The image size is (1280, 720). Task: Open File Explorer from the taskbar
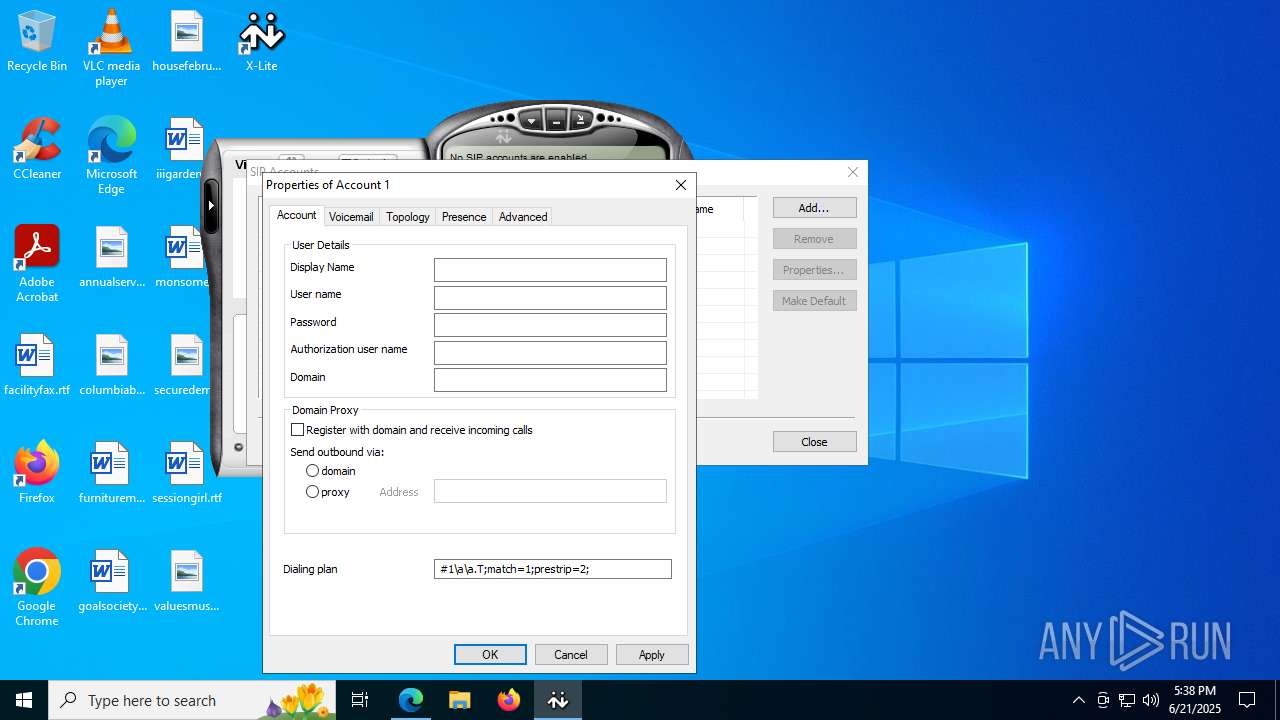coord(459,700)
